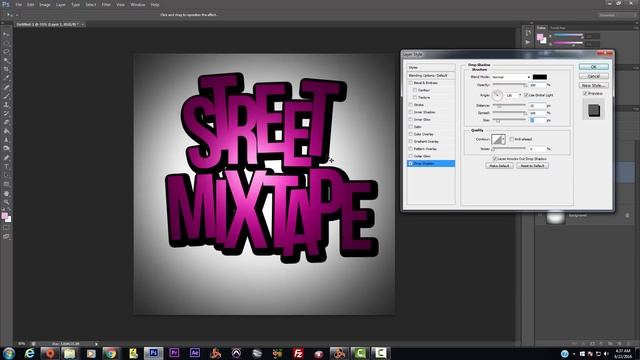Select the Healing Brush tool
Image resolution: width=640 pixels, height=360 pixels.
(x=6, y=87)
